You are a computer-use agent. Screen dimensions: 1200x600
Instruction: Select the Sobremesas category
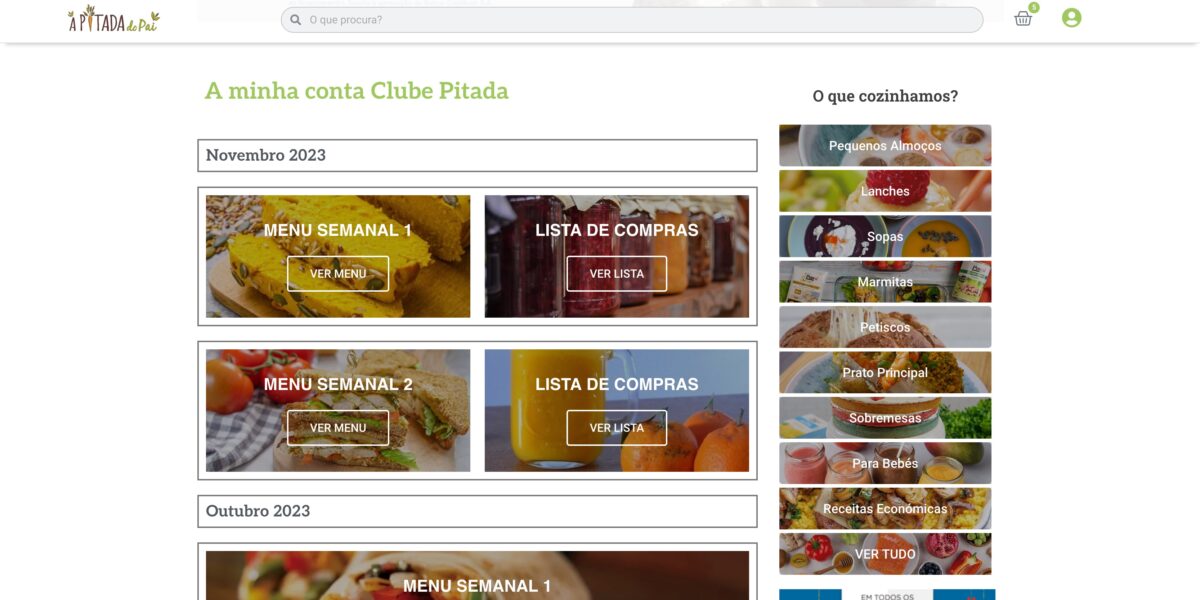point(885,418)
